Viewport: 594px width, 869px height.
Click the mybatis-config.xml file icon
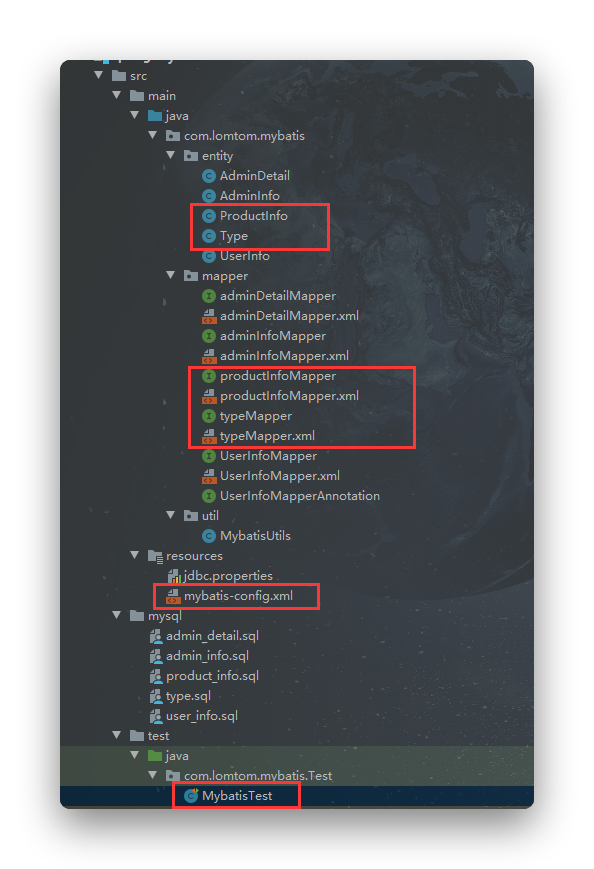coord(173,596)
